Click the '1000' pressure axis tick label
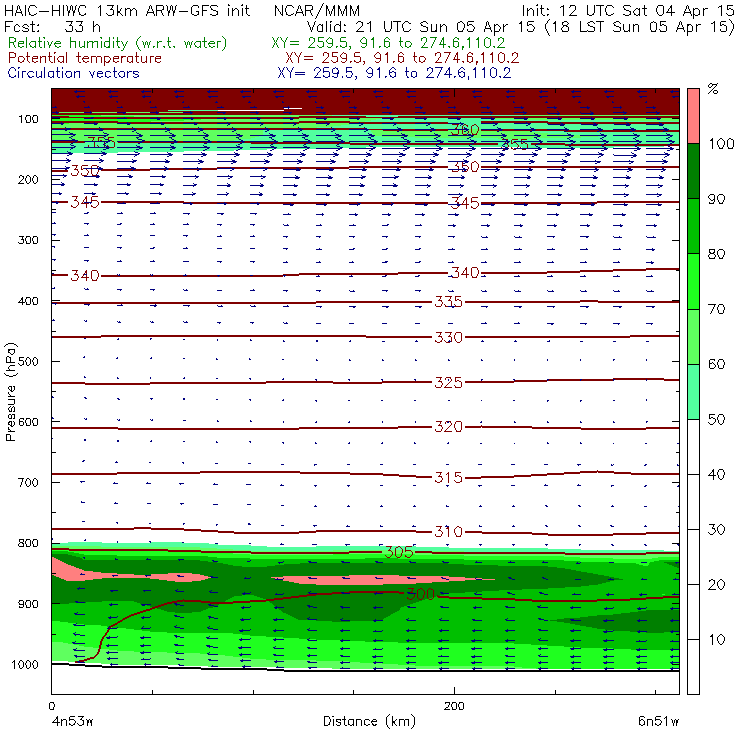The height and width of the screenshot is (740, 740). (x=25, y=664)
